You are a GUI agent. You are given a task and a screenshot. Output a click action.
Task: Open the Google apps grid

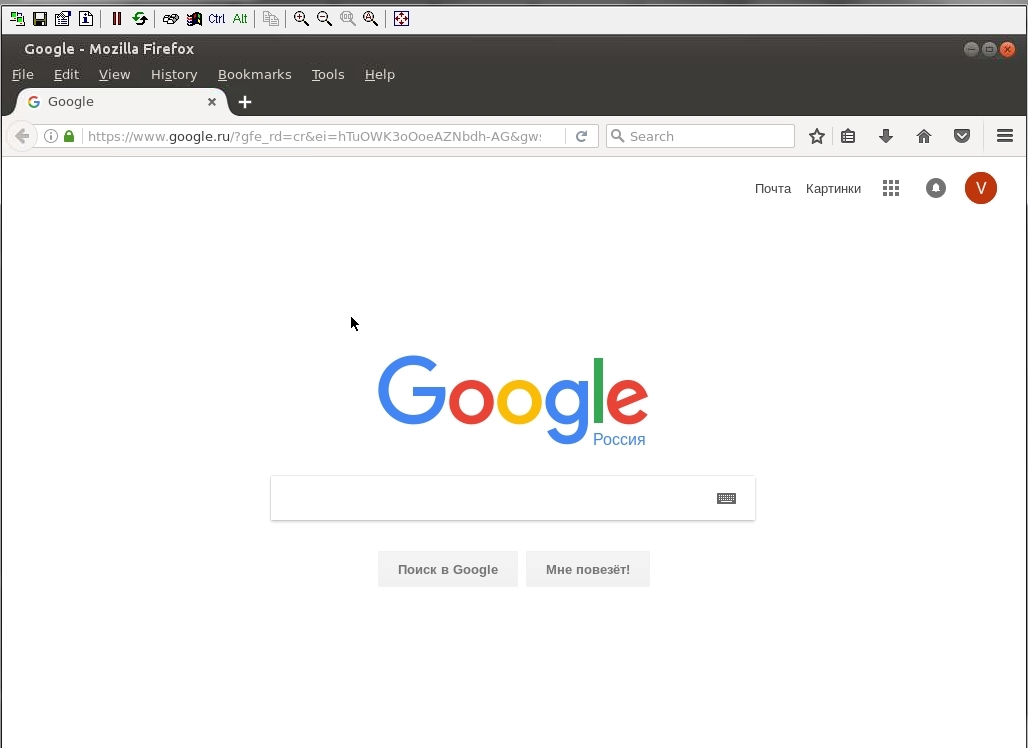(x=891, y=188)
